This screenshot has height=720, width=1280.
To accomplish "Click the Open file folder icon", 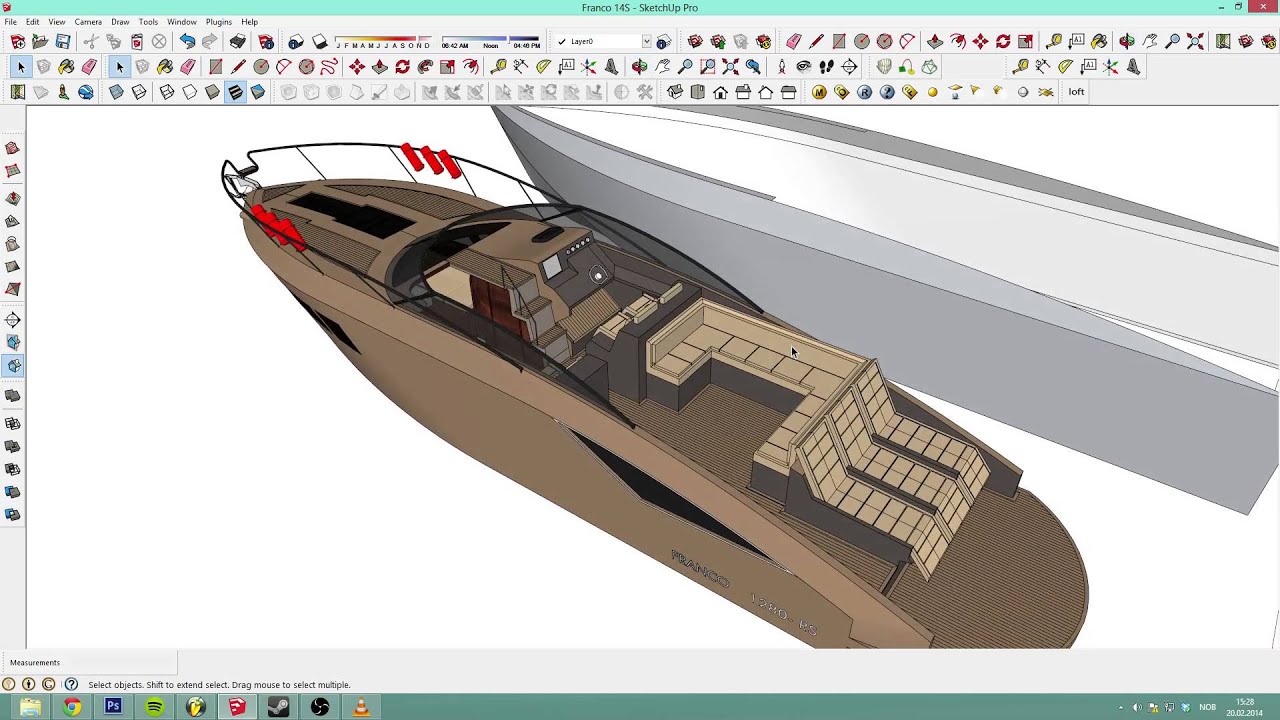I will tap(40, 41).
